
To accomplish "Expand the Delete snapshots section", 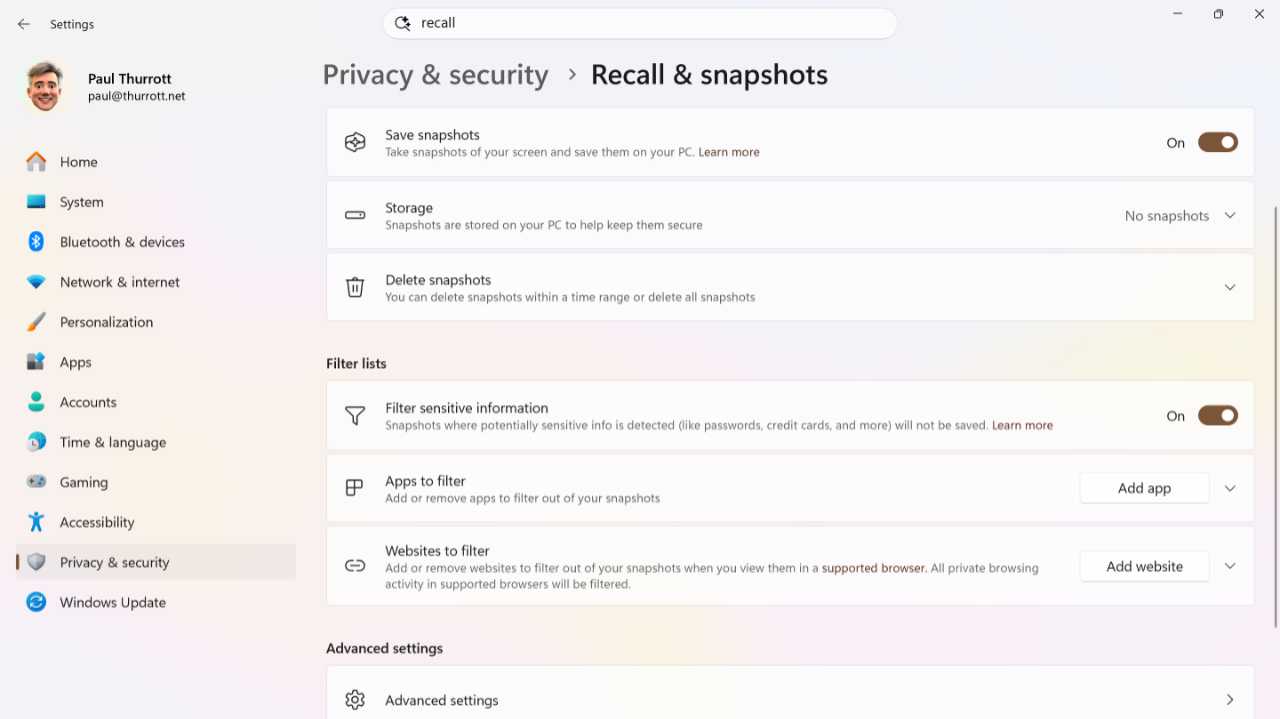I will point(1230,288).
